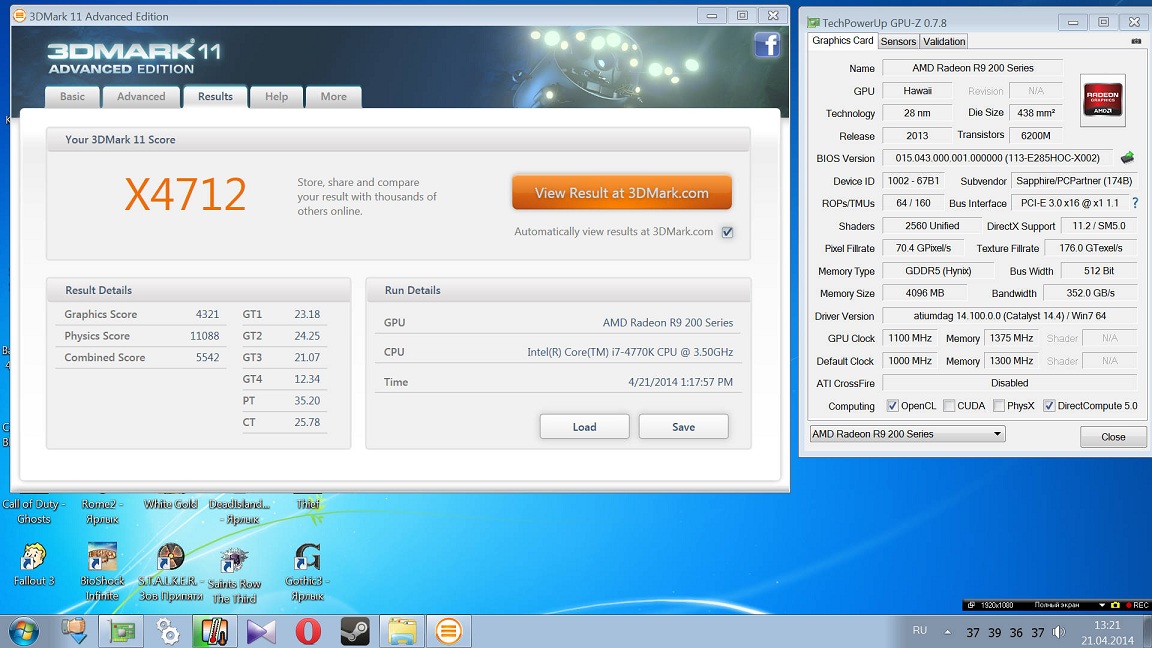This screenshot has width=1152, height=648.
Task: Click the Fallout 3 desktop shortcut
Action: [34, 564]
